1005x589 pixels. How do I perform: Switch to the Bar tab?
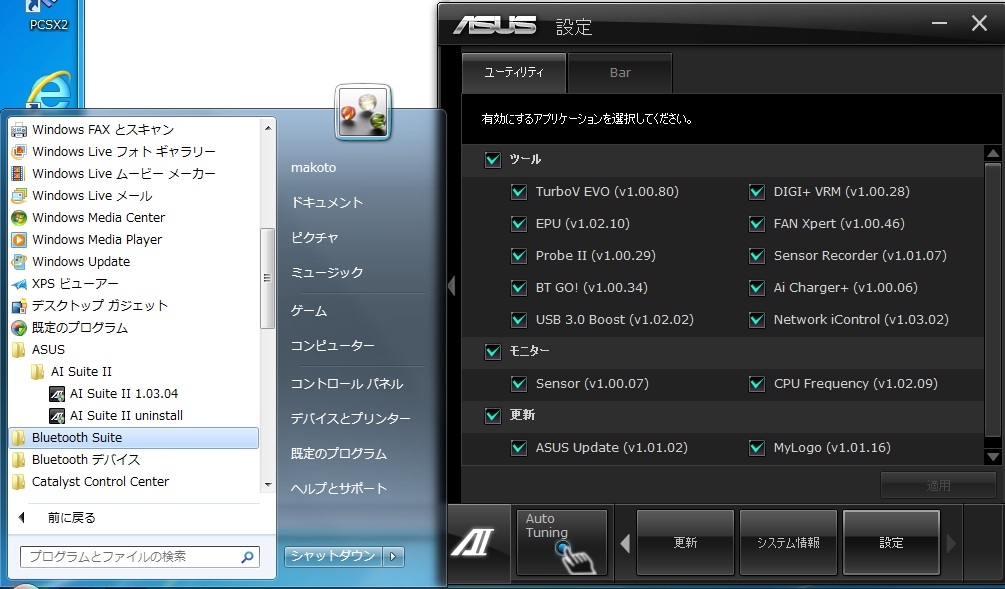[x=620, y=73]
